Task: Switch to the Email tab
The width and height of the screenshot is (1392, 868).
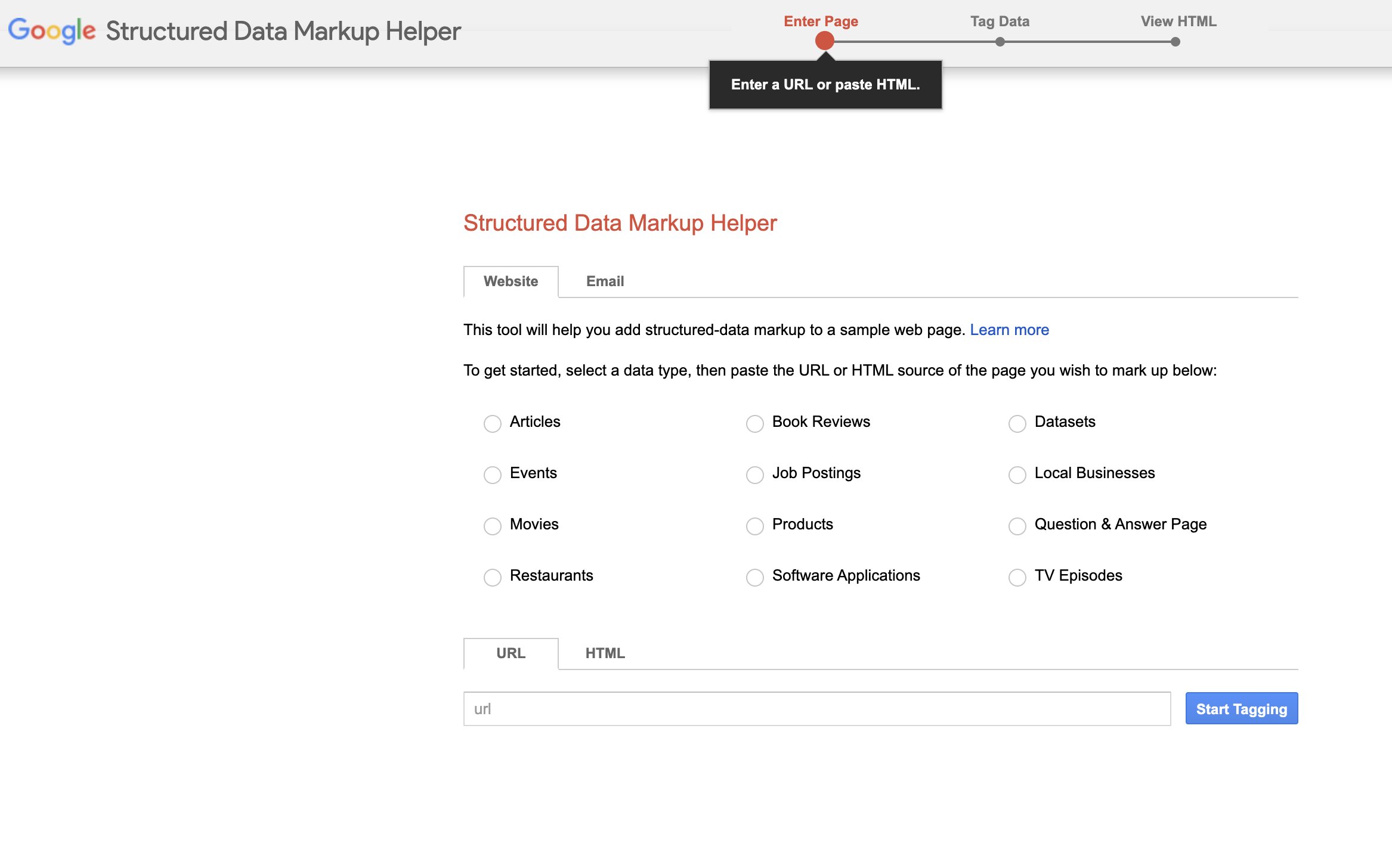Action: pos(605,281)
